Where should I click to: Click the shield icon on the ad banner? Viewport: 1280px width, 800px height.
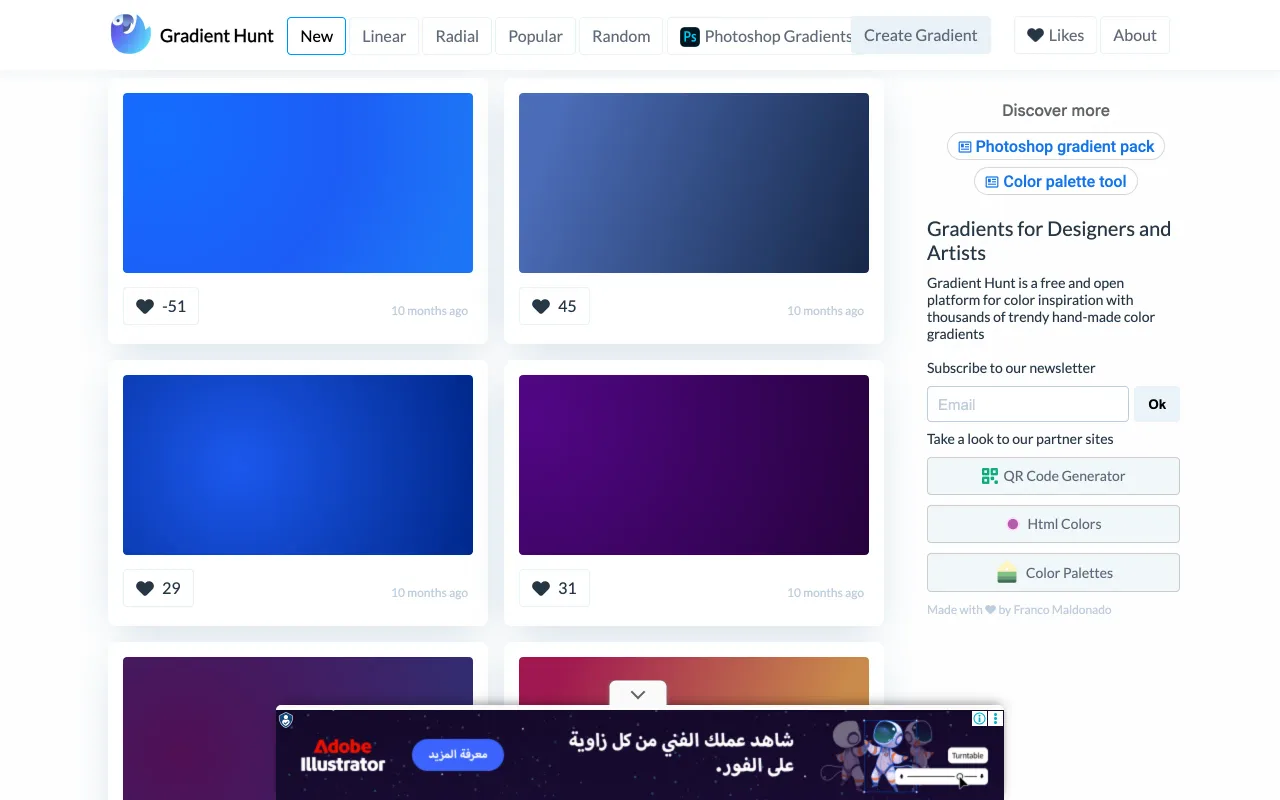pos(286,719)
